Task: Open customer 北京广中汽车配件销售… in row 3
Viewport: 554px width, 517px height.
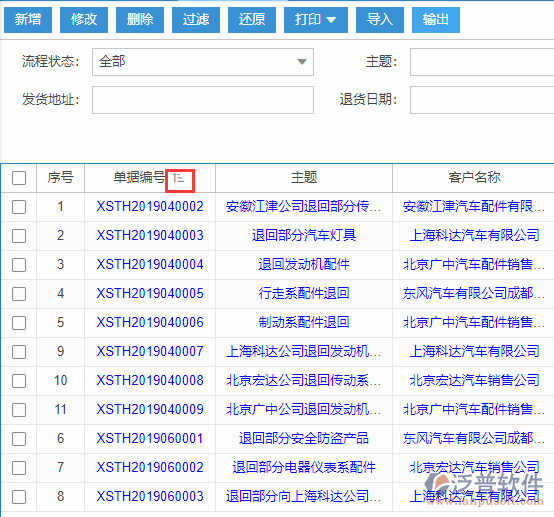Action: pos(474,265)
